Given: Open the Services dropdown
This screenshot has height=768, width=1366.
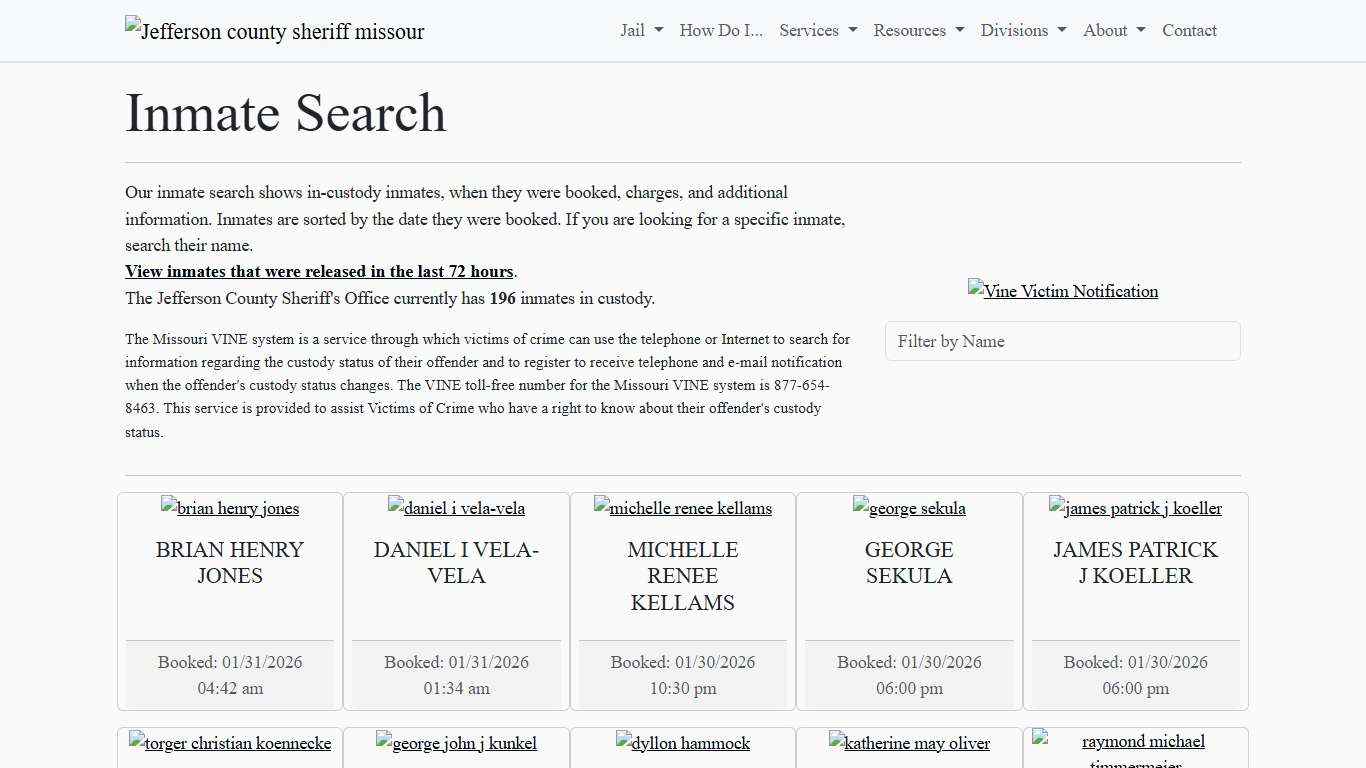Looking at the screenshot, I should coord(817,30).
